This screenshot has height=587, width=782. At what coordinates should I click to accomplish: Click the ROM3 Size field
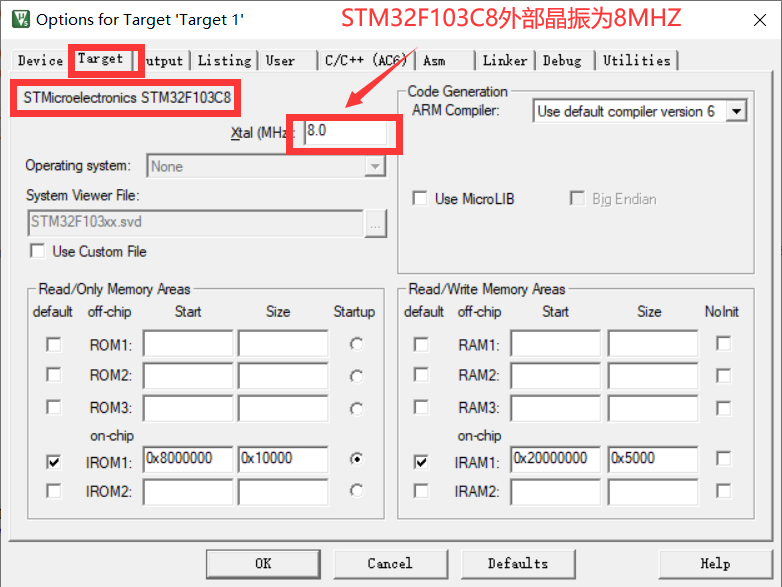[x=283, y=408]
